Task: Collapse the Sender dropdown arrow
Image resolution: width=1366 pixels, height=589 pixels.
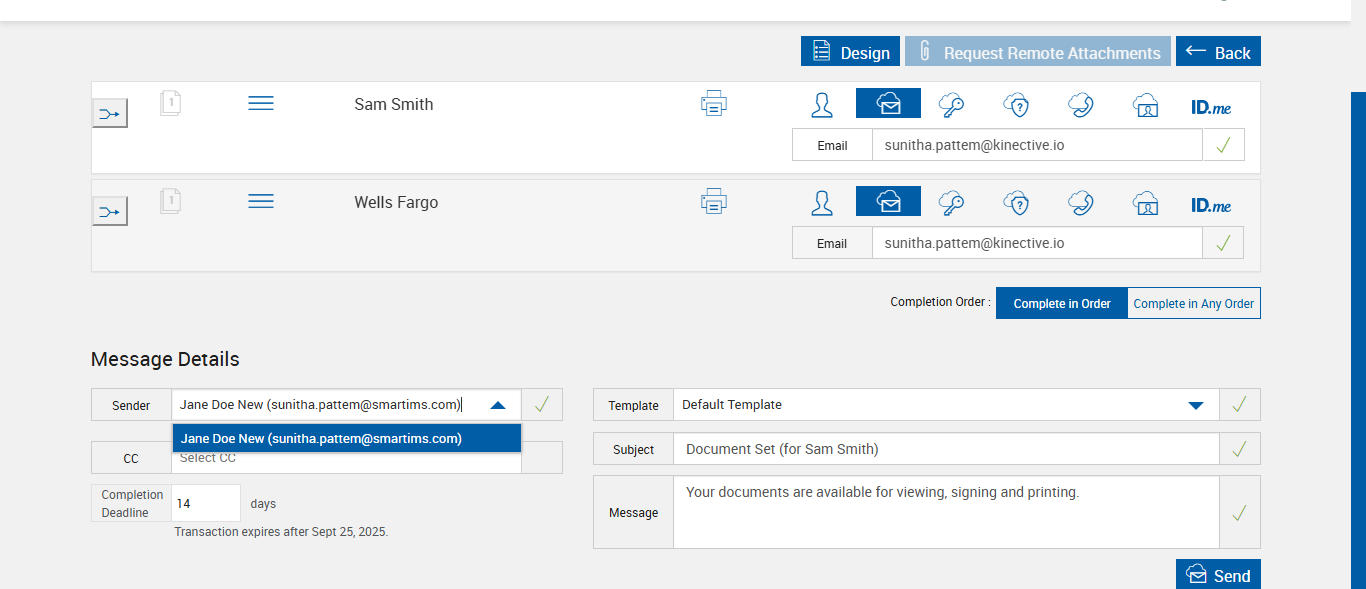Action: [498, 405]
